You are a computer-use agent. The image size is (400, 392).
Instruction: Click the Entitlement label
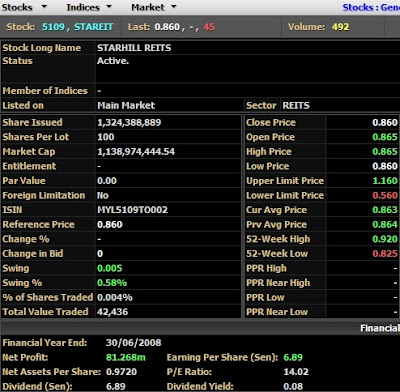29,166
